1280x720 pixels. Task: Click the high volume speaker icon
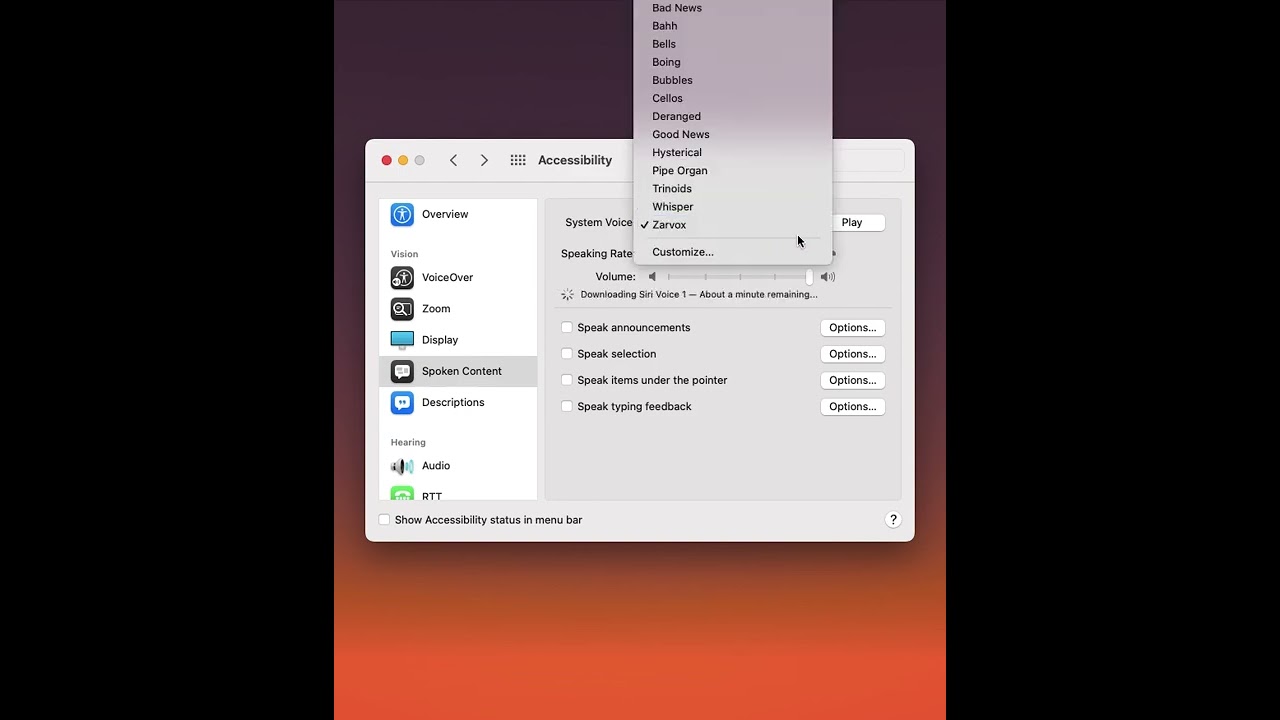pyautogui.click(x=827, y=277)
